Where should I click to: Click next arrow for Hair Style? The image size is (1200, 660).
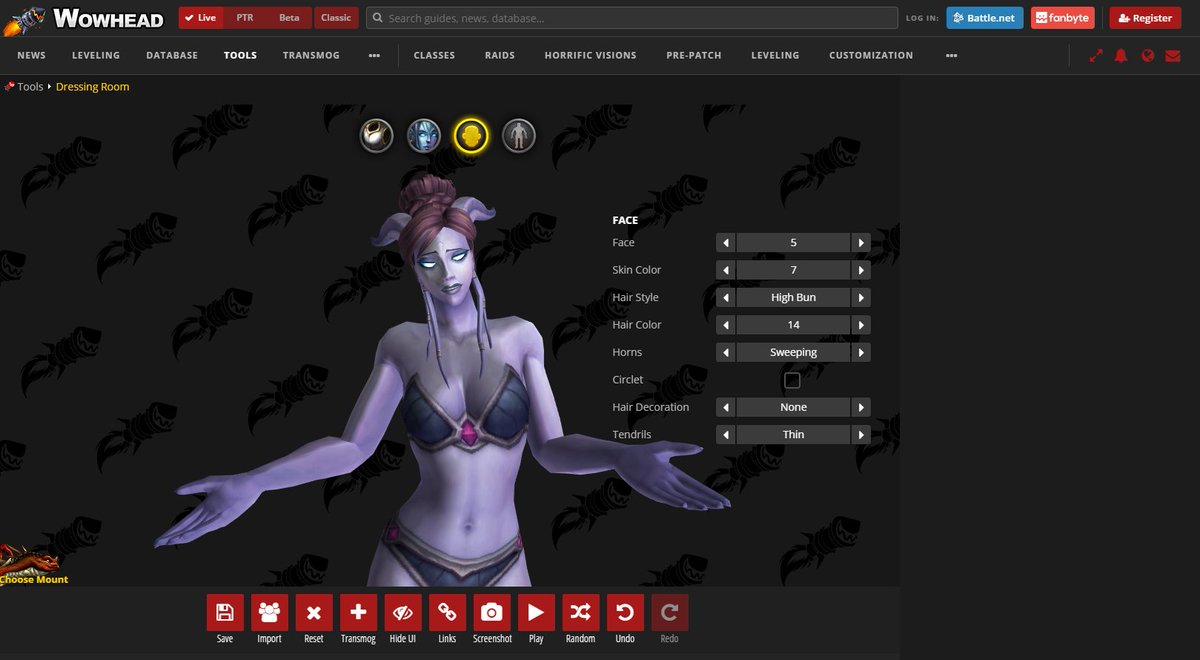pos(861,298)
